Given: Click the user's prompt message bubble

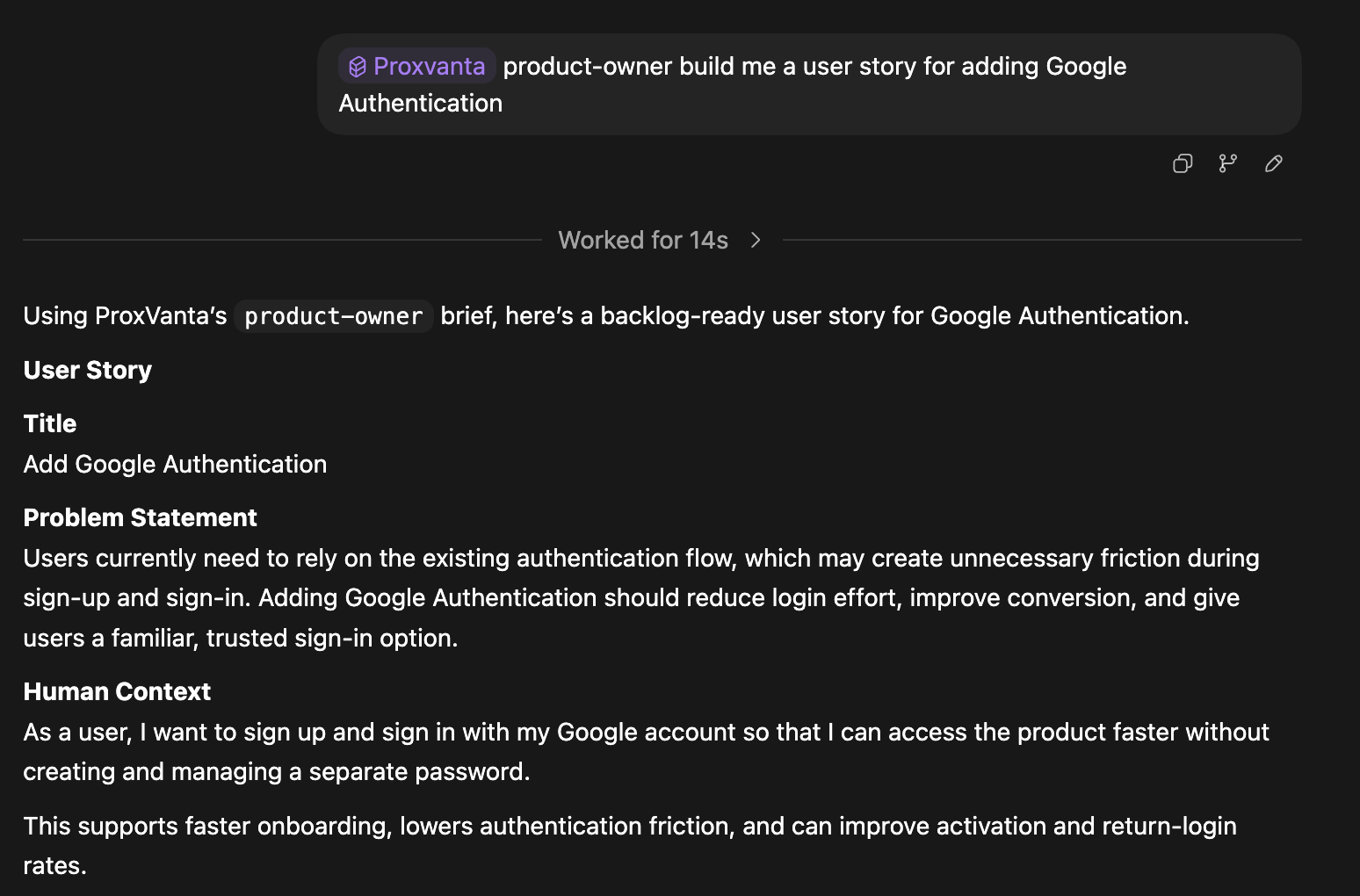Looking at the screenshot, I should [x=808, y=84].
